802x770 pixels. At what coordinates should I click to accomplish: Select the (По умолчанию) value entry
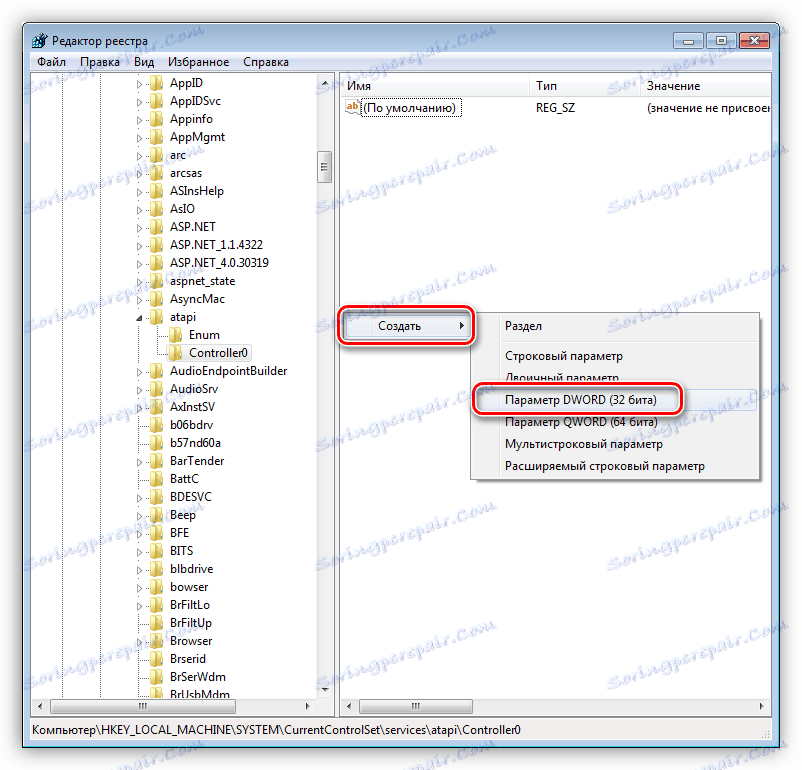point(411,108)
